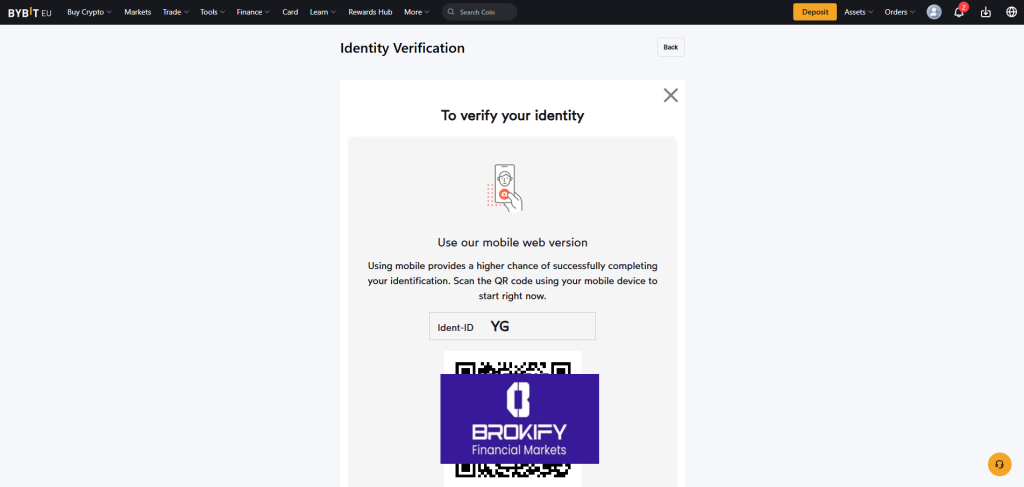Close the identity verification dialog
Screen dimensions: 1024x487
(670, 95)
